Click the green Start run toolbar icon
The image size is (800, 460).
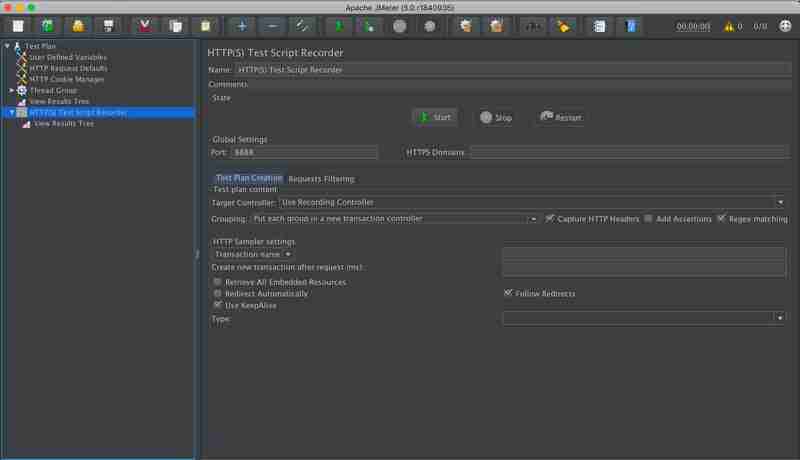point(339,26)
